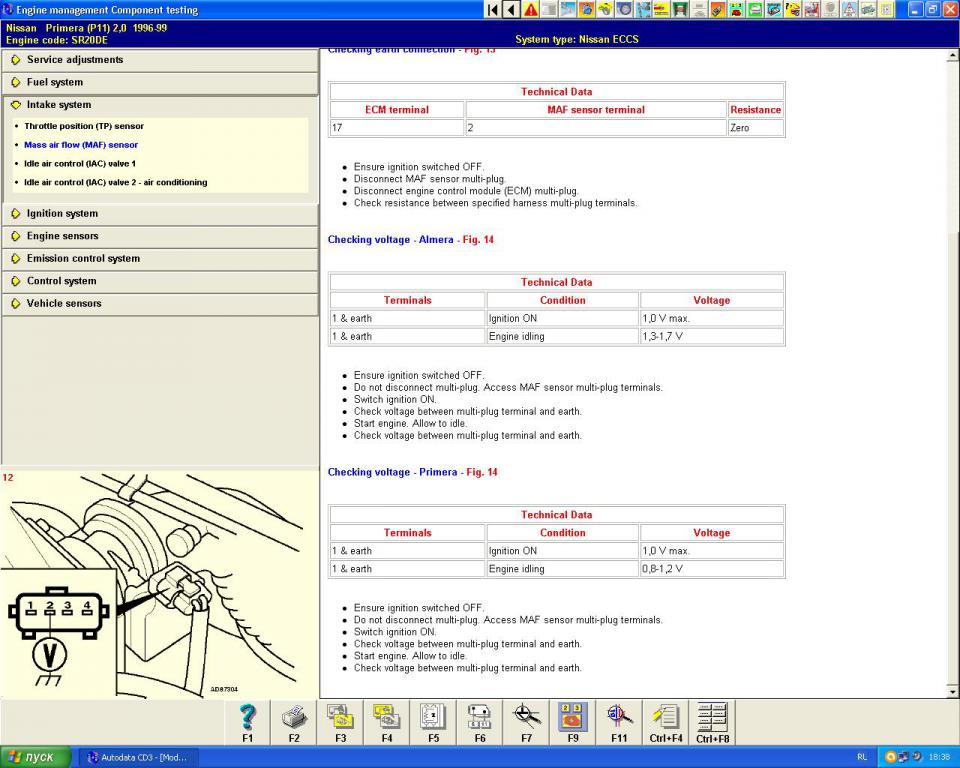The height and width of the screenshot is (768, 960).
Task: Click the yellow question-mark car toolbar icon
Action: coord(793,9)
